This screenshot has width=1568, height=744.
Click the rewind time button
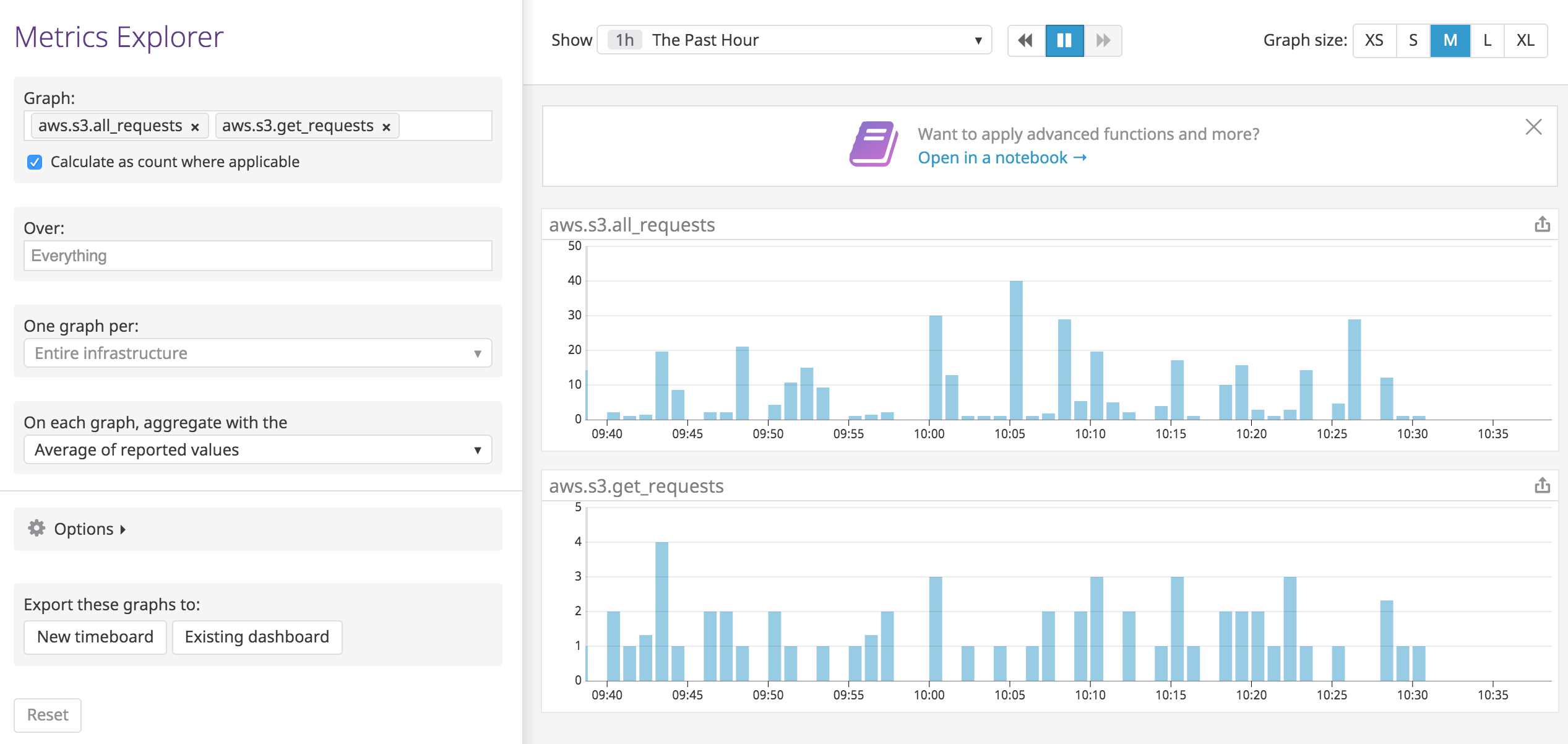(1026, 41)
